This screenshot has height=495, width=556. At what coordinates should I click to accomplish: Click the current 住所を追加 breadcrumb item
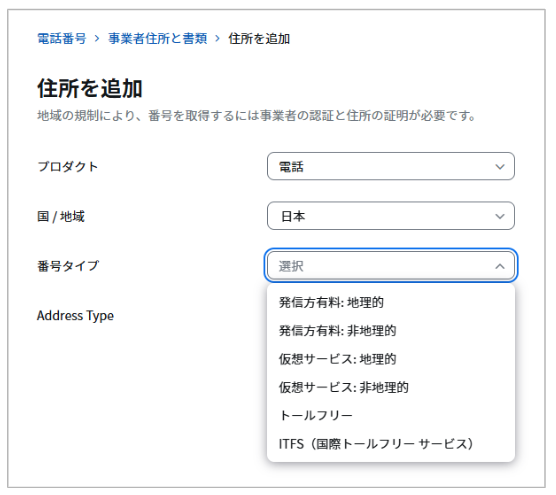click(x=259, y=38)
